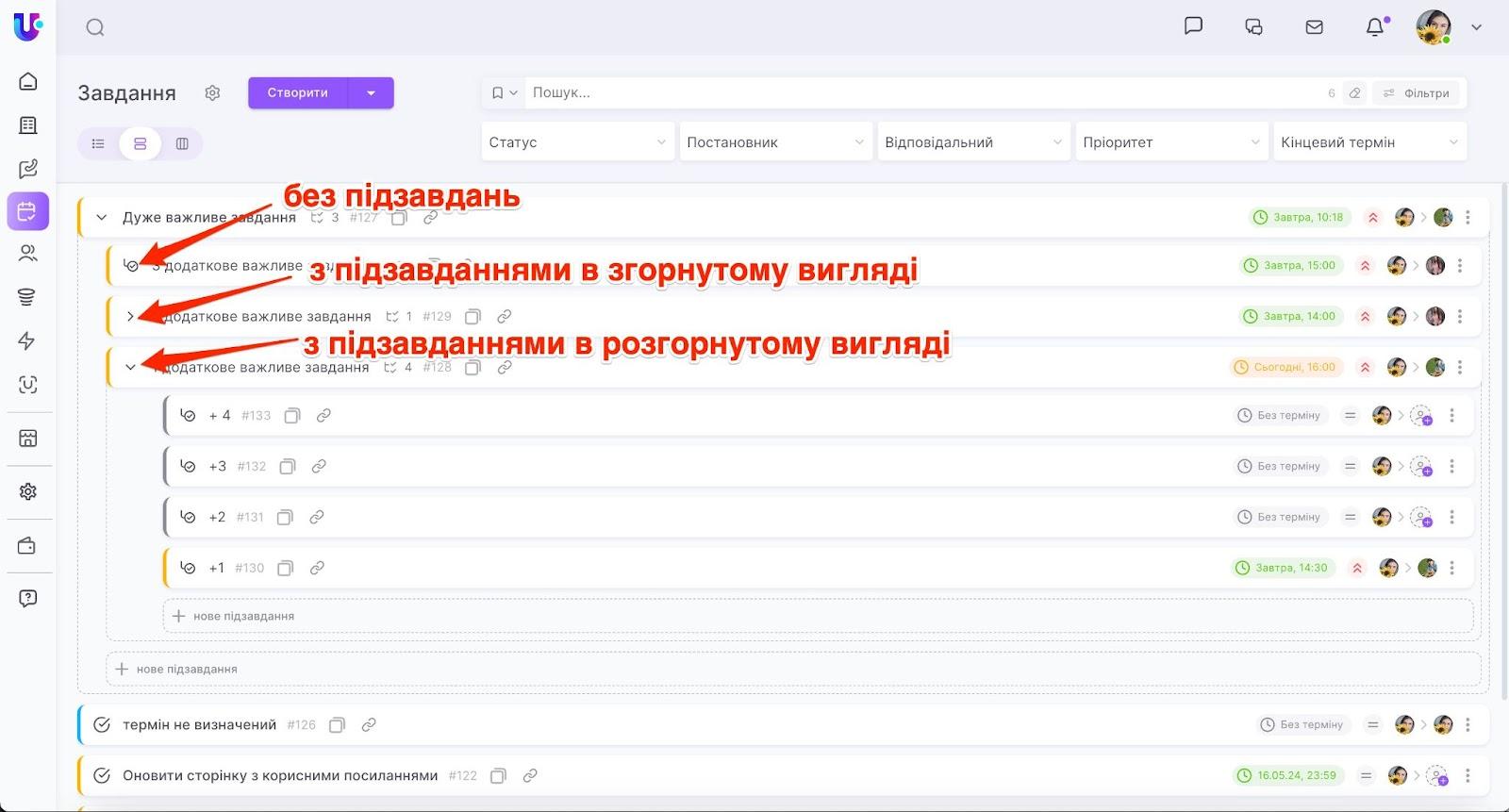Open three-dot menu for task #133

coord(1451,415)
